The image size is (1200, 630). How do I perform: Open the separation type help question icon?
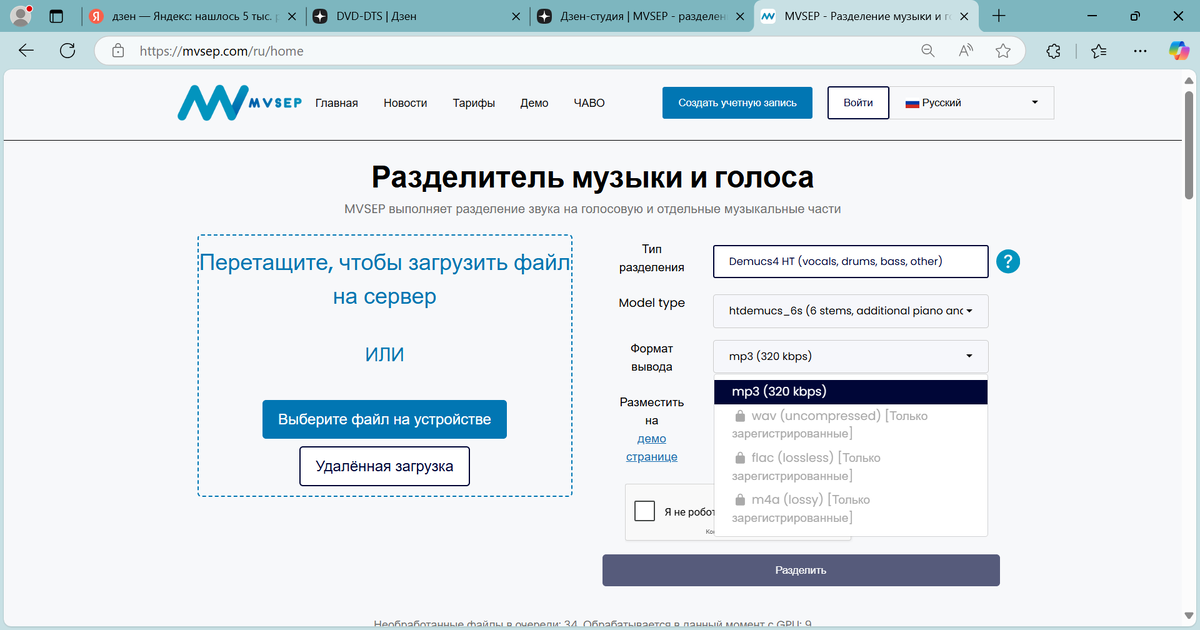1008,262
